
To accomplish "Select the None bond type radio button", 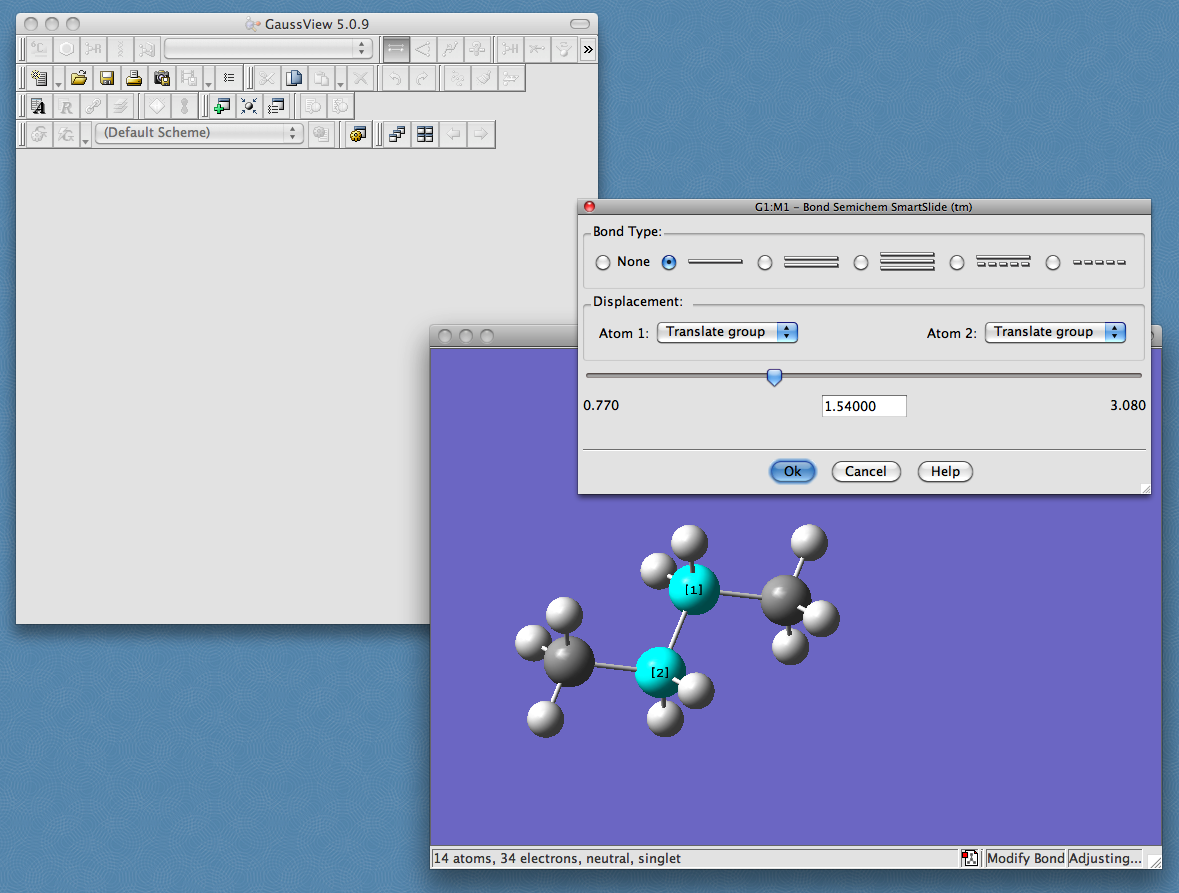I will [603, 263].
